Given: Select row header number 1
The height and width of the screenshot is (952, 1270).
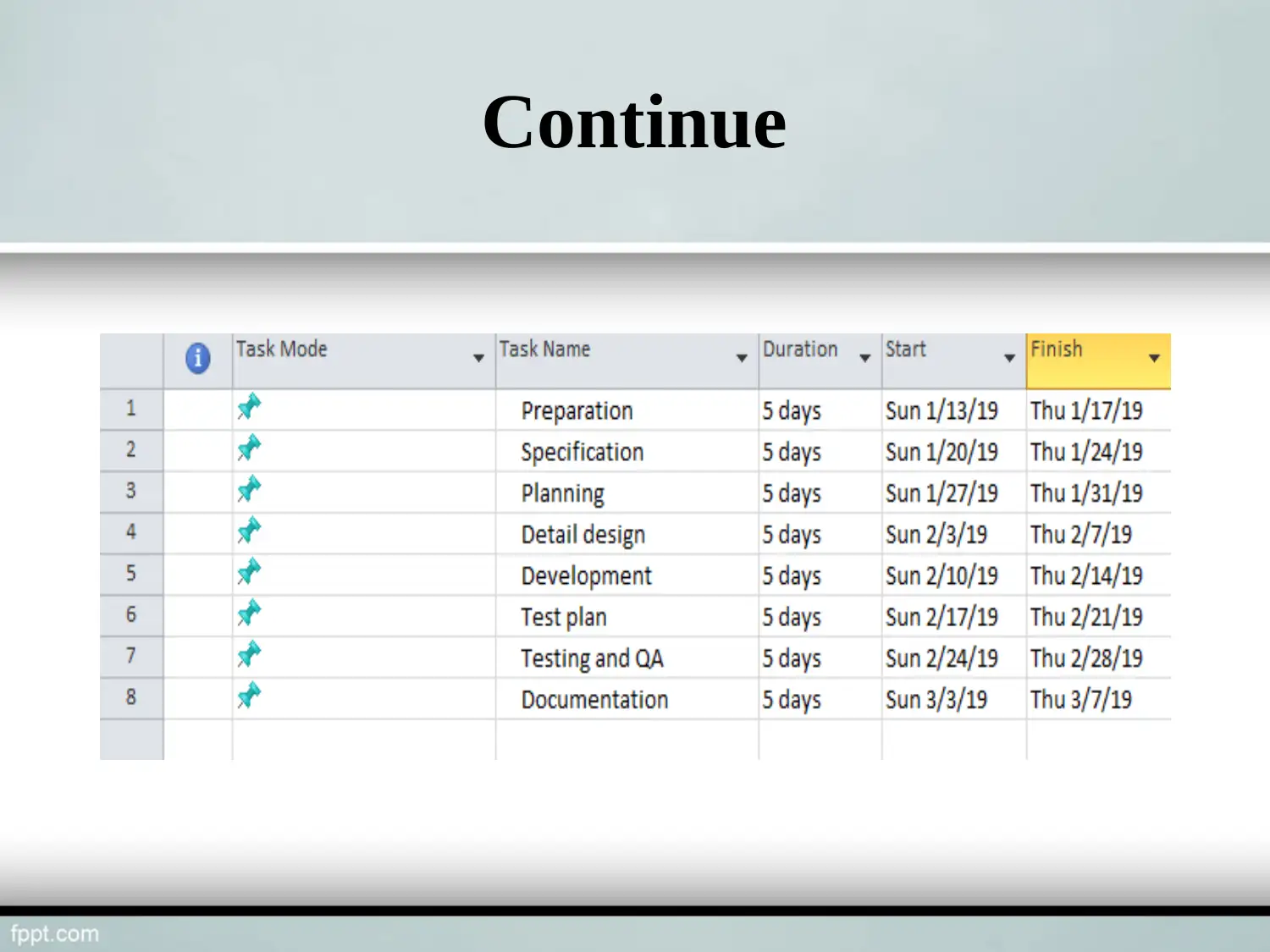Looking at the screenshot, I should click(x=131, y=410).
